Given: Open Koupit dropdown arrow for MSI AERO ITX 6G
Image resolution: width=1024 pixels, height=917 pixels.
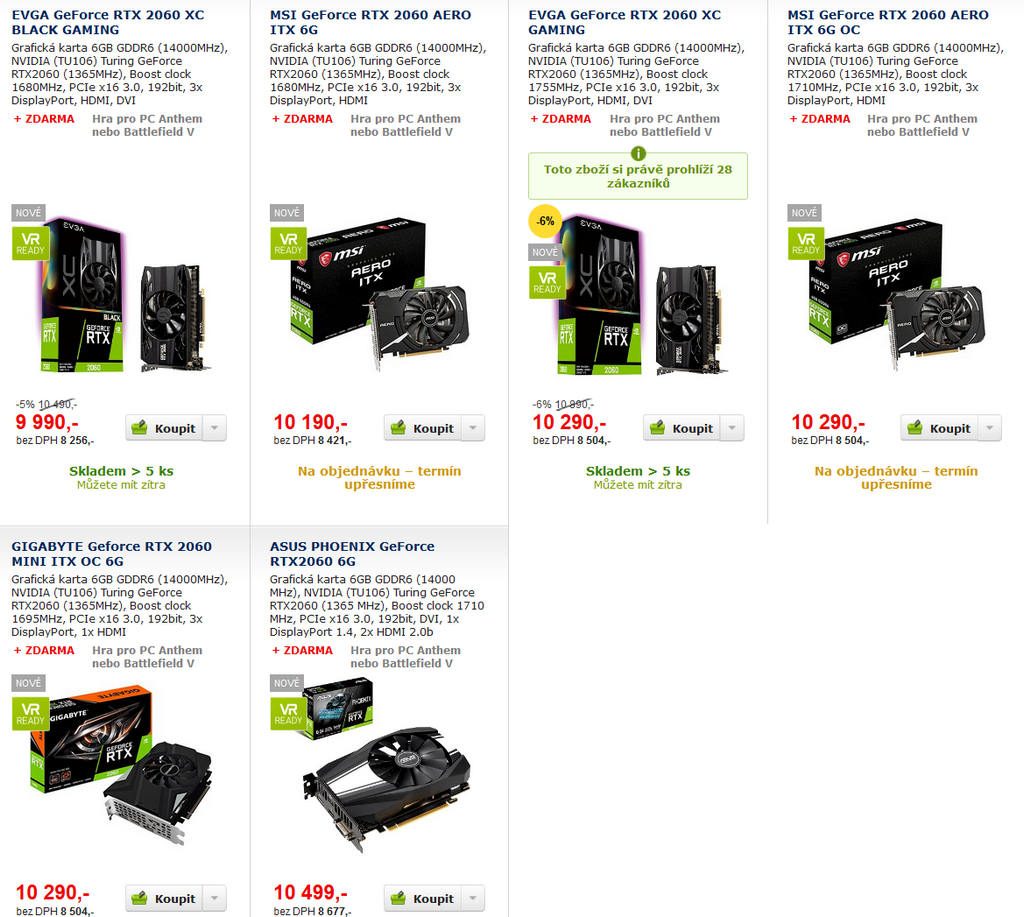Looking at the screenshot, I should pyautogui.click(x=473, y=428).
